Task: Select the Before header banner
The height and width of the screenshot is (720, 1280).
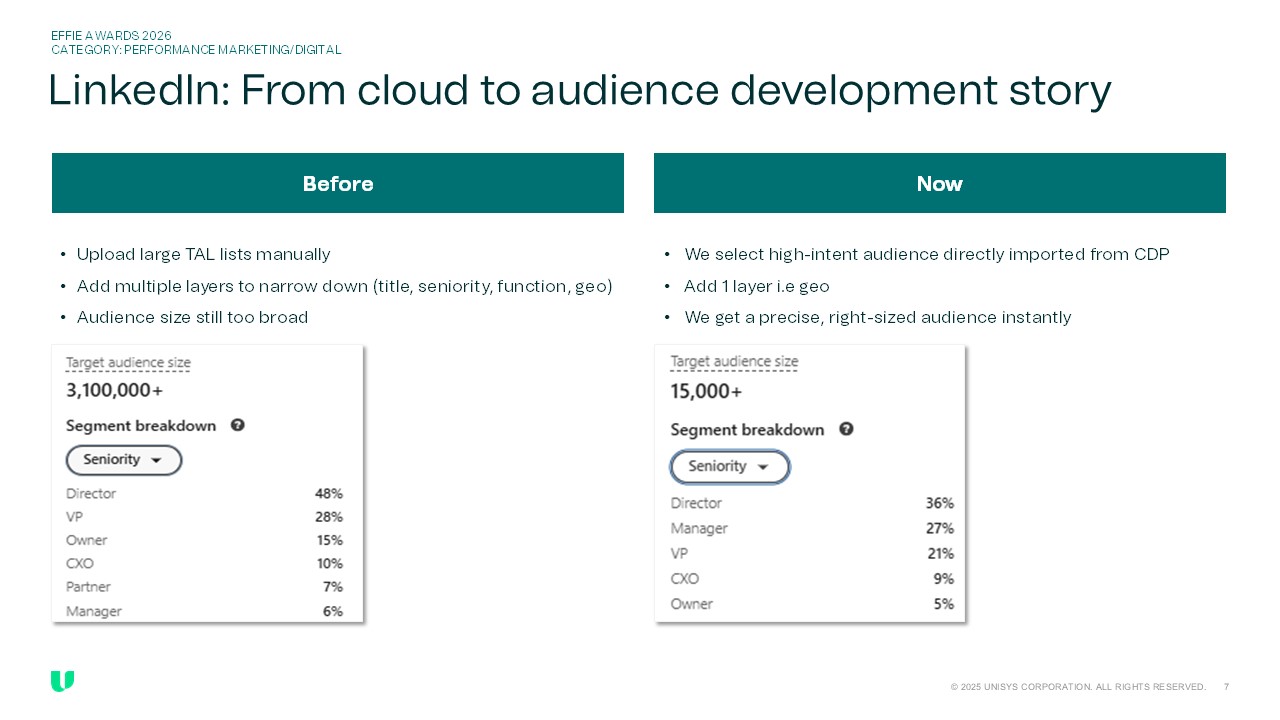Action: click(338, 183)
